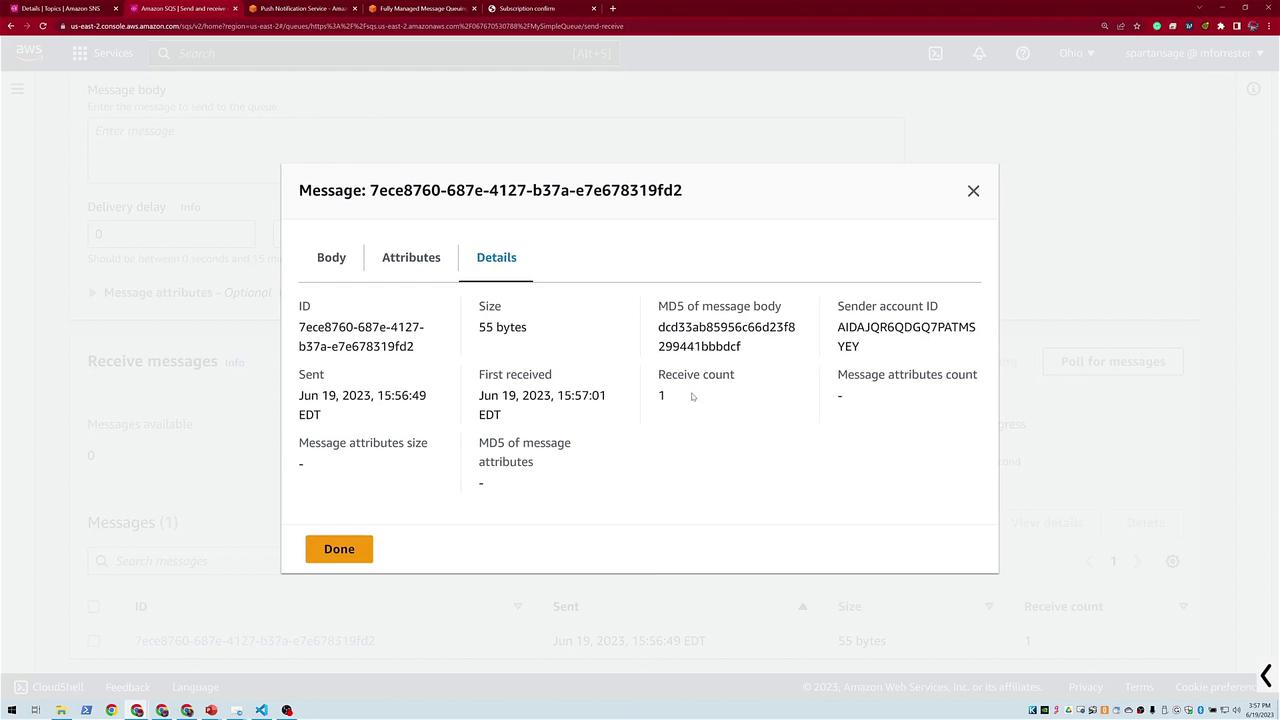The width and height of the screenshot is (1280, 720).
Task: Open the Language link in the footer
Action: pos(195,687)
